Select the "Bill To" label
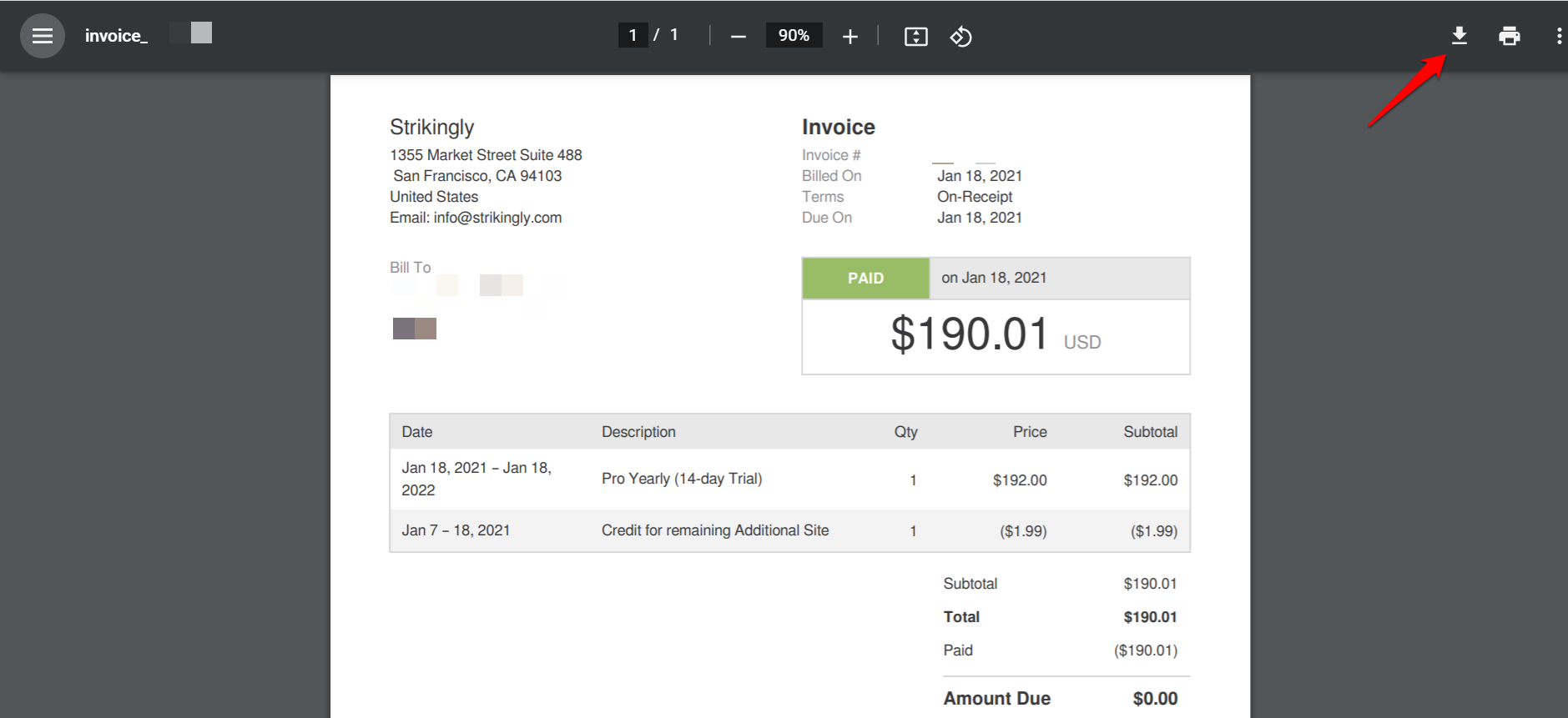 [x=411, y=268]
